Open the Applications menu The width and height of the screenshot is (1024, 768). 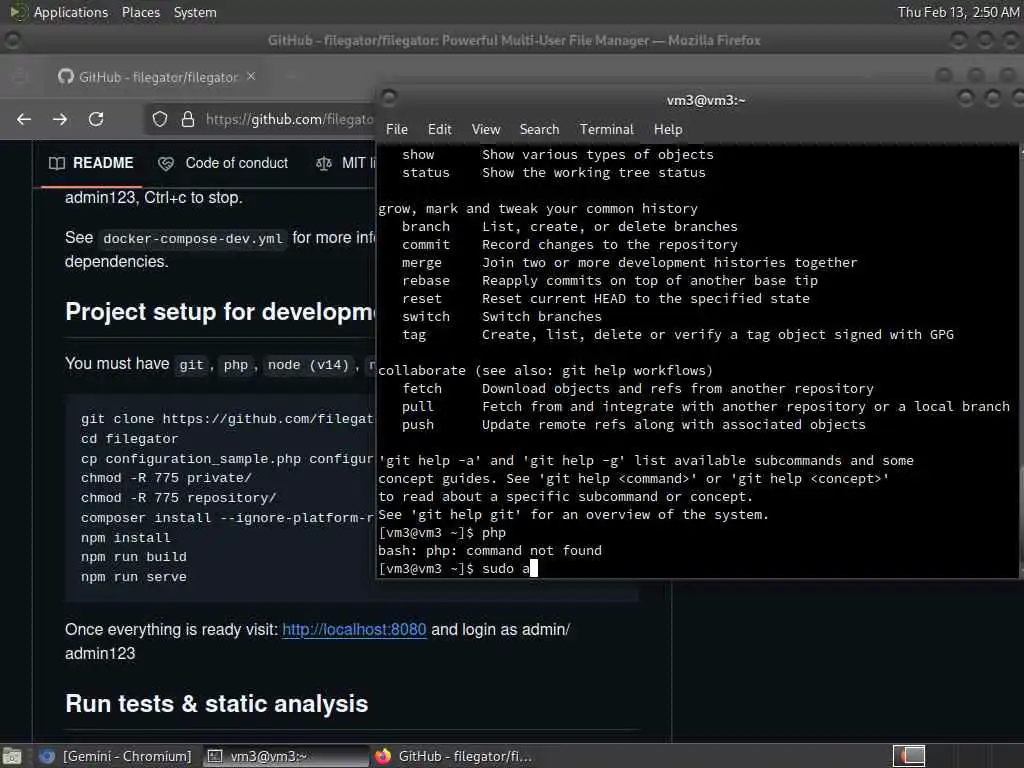pyautogui.click(x=71, y=12)
